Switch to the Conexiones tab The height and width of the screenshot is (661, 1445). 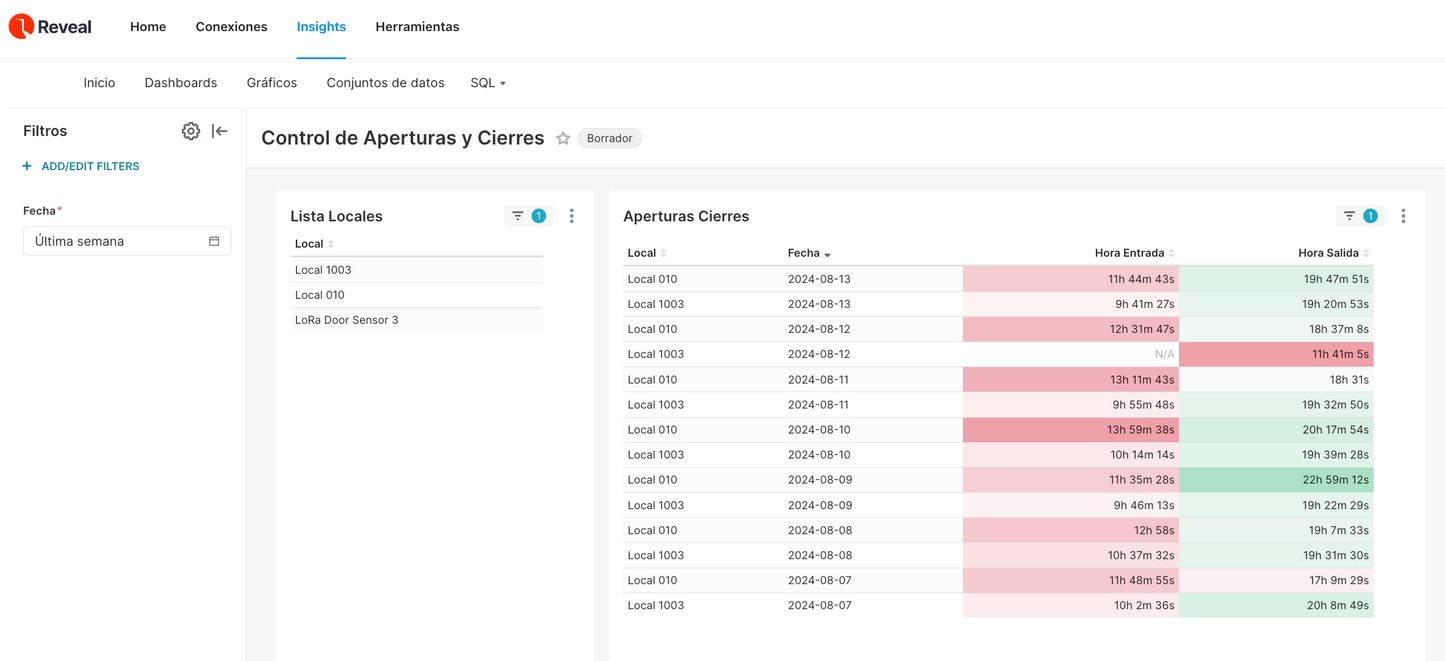[231, 27]
